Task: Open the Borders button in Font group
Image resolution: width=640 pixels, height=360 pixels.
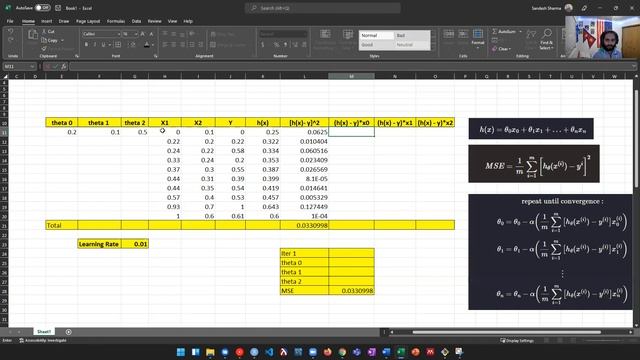Action: [118, 44]
